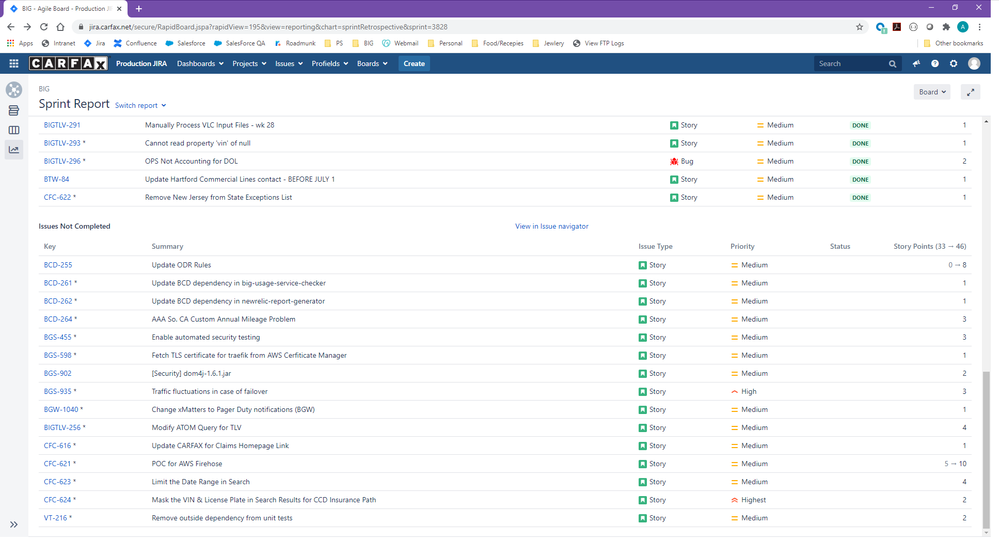The image size is (999, 542).
Task: Open the Profields dropdown menu
Action: tap(329, 64)
